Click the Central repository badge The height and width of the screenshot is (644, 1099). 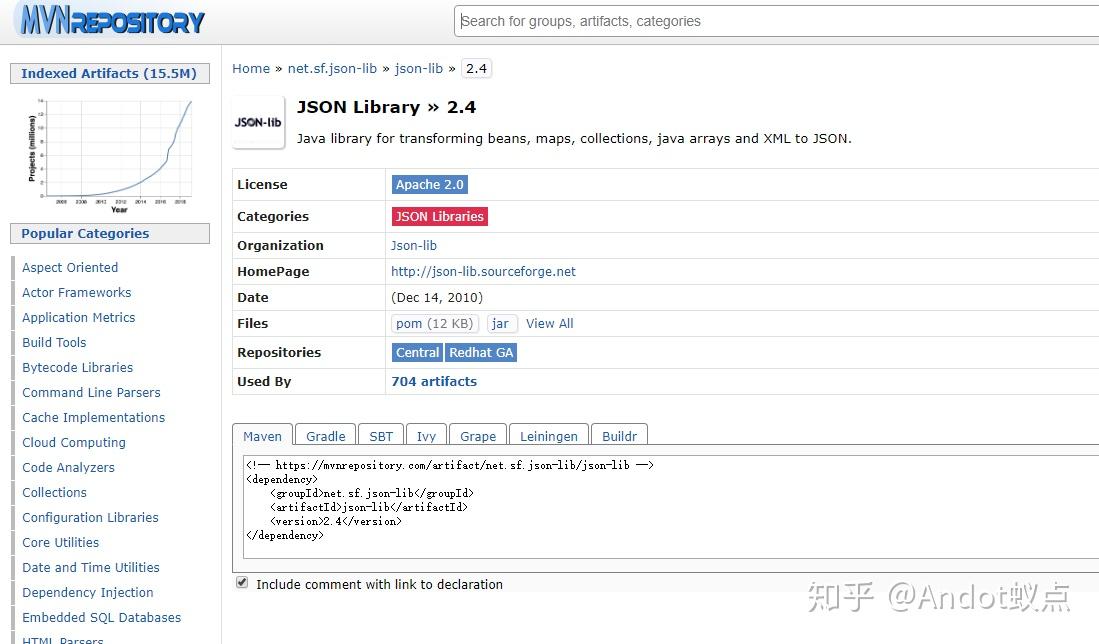[x=417, y=352]
